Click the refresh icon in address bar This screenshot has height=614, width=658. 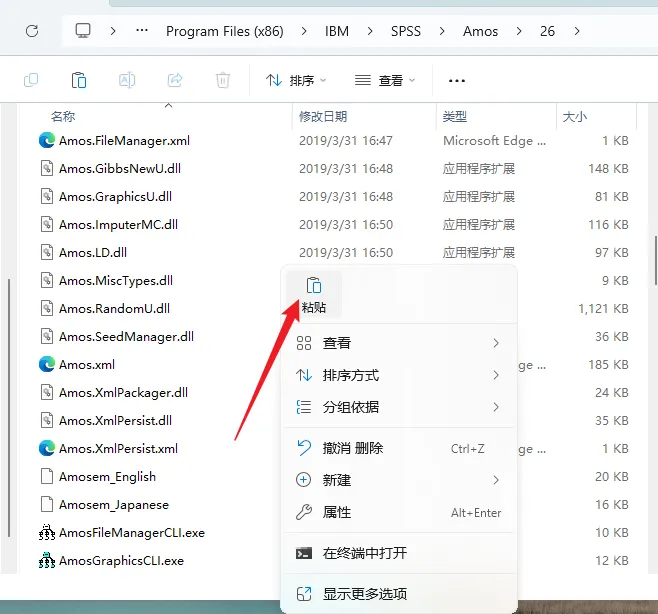tap(32, 31)
